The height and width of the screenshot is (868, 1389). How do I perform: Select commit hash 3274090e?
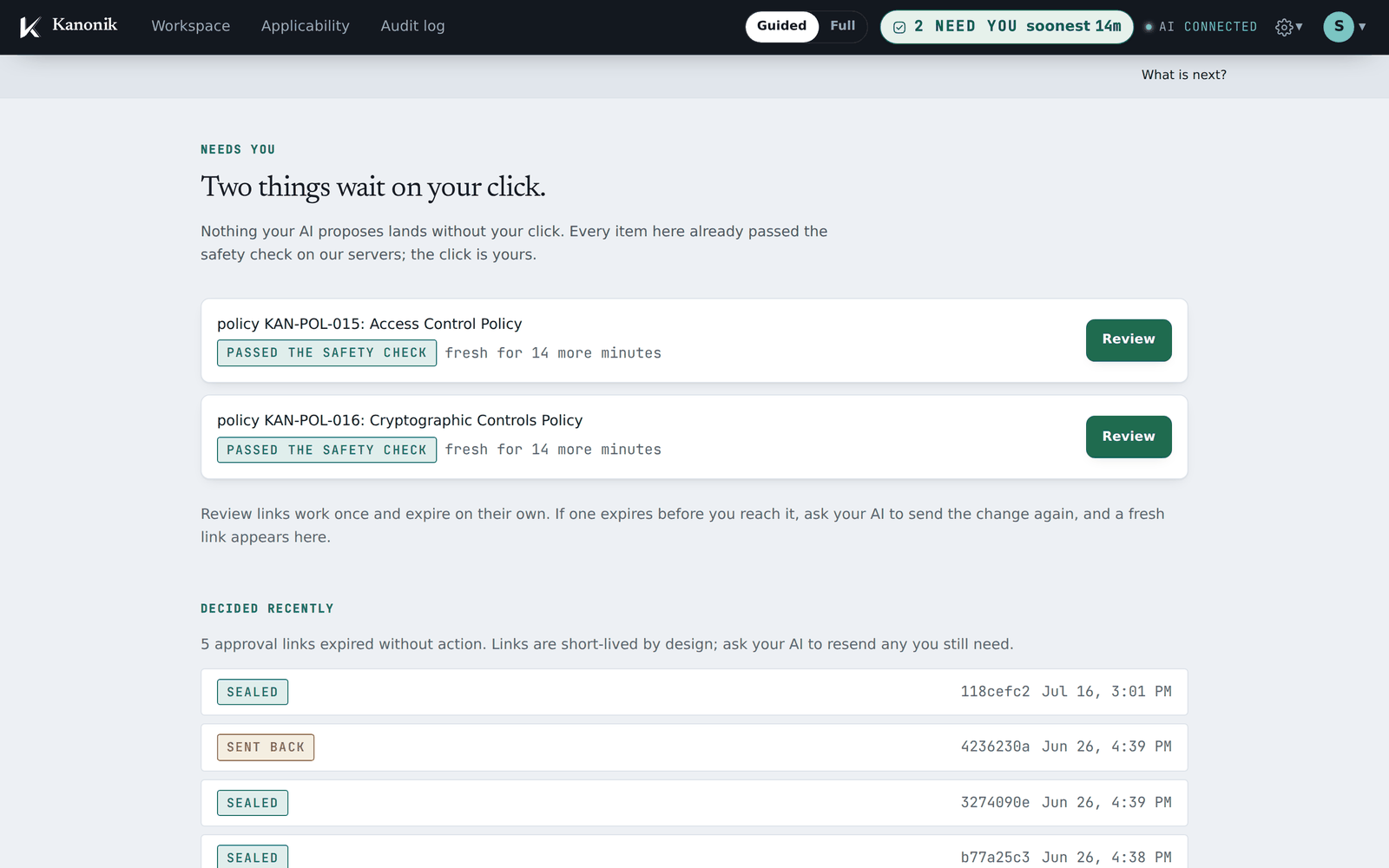(x=995, y=803)
